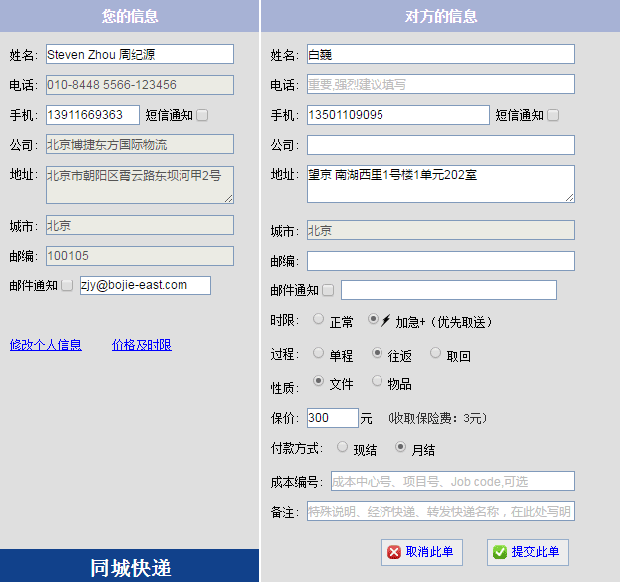This screenshot has height=582, width=620.
Task: Click sender company field 北京博捷东方国际物流
Action: (x=140, y=144)
